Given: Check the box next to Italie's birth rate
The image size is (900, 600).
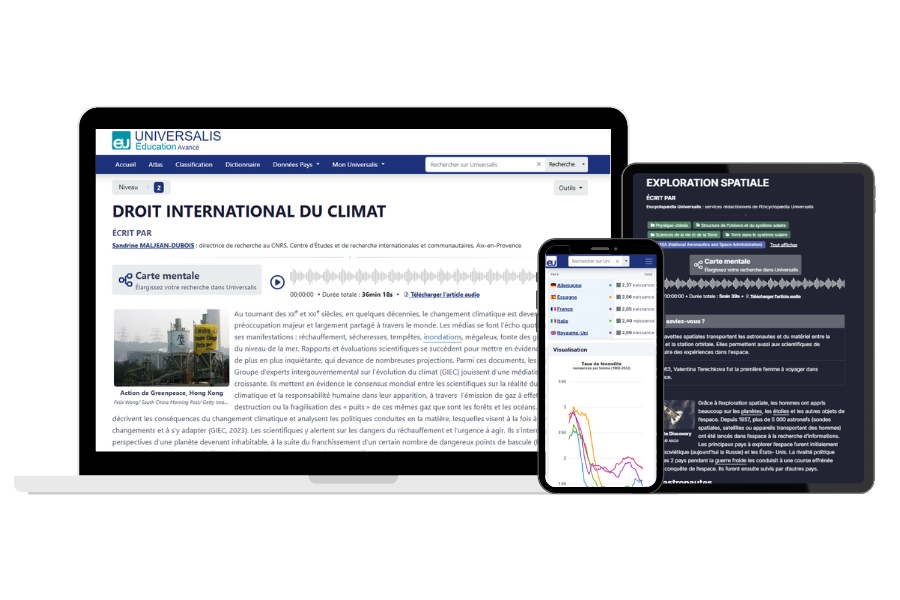Looking at the screenshot, I should (618, 321).
